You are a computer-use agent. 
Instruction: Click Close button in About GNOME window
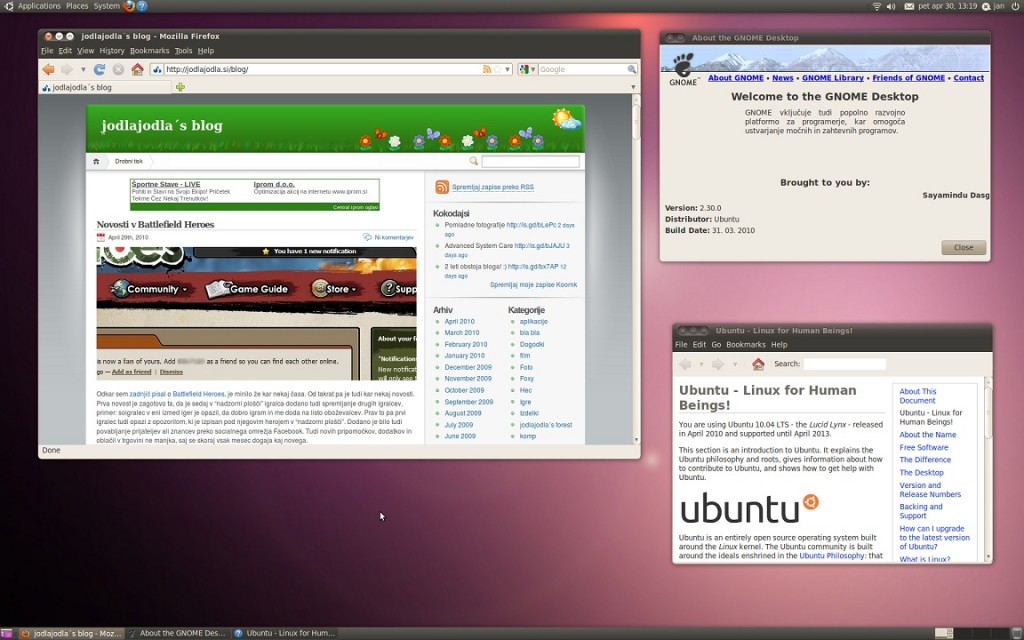click(x=963, y=248)
